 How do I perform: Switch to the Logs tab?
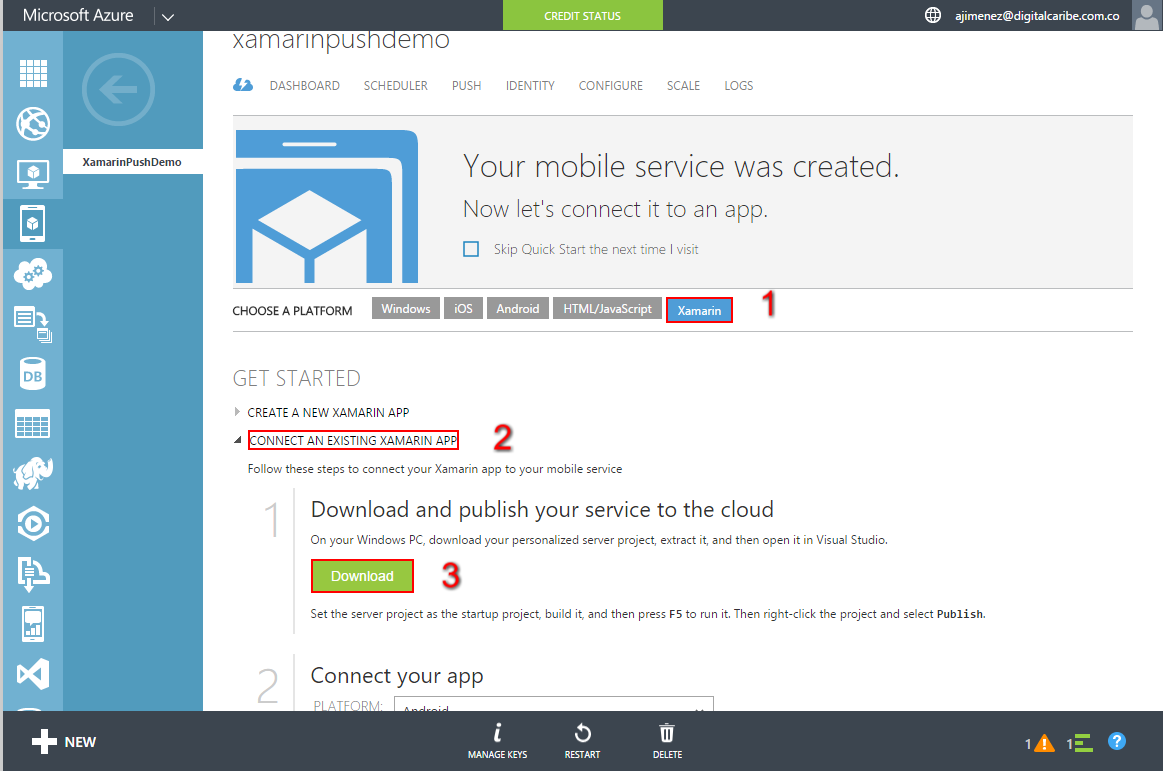739,85
